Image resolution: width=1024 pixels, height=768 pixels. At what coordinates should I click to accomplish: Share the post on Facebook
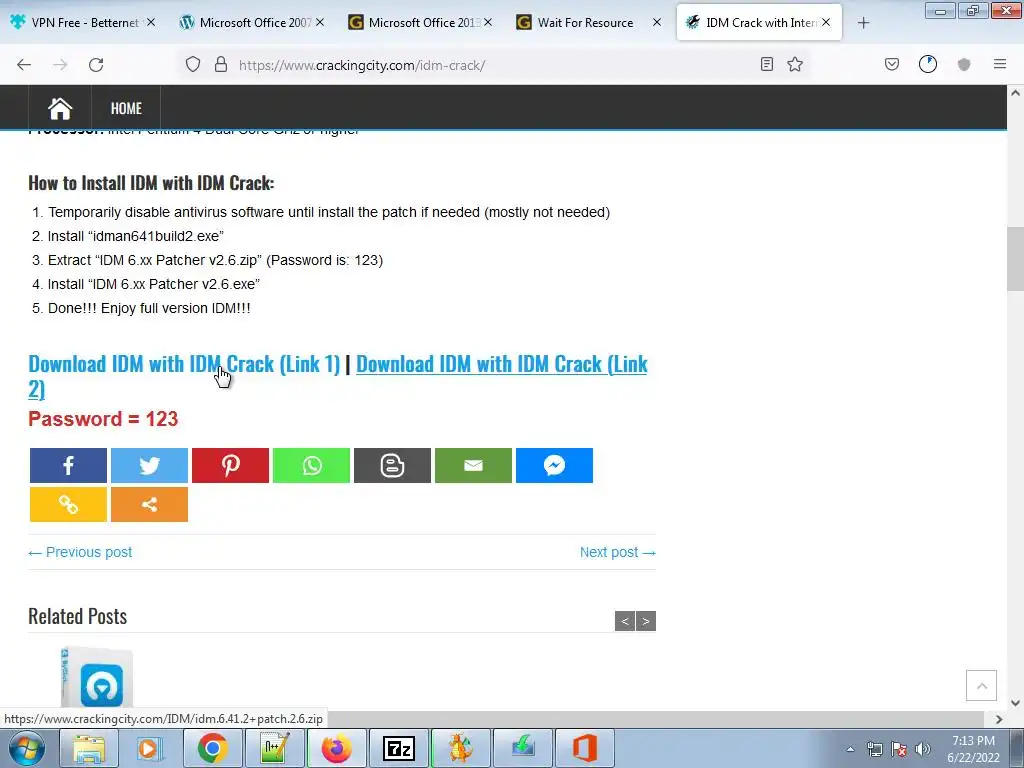click(68, 466)
